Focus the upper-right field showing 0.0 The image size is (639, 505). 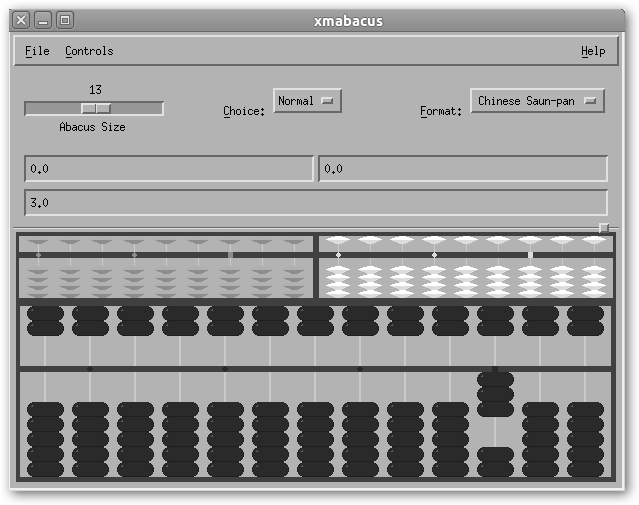pos(462,169)
